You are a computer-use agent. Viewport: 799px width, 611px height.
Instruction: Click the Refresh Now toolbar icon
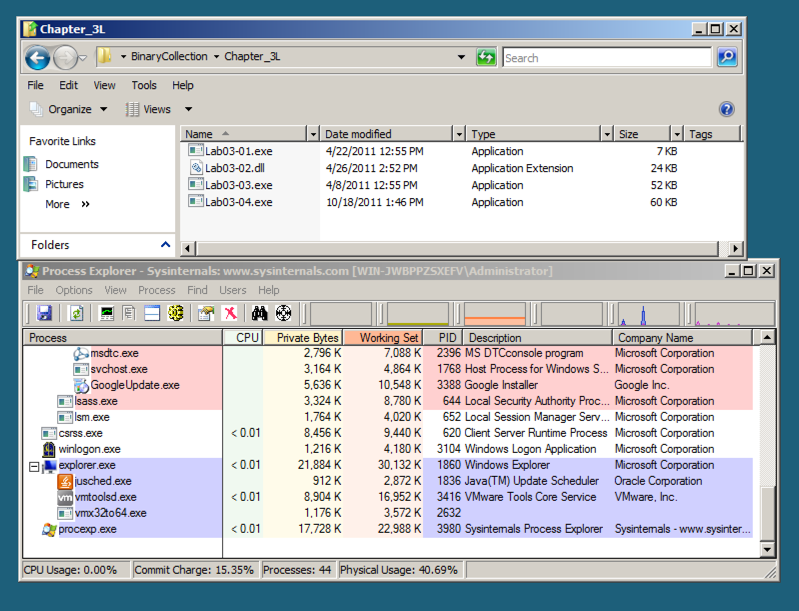coord(76,314)
